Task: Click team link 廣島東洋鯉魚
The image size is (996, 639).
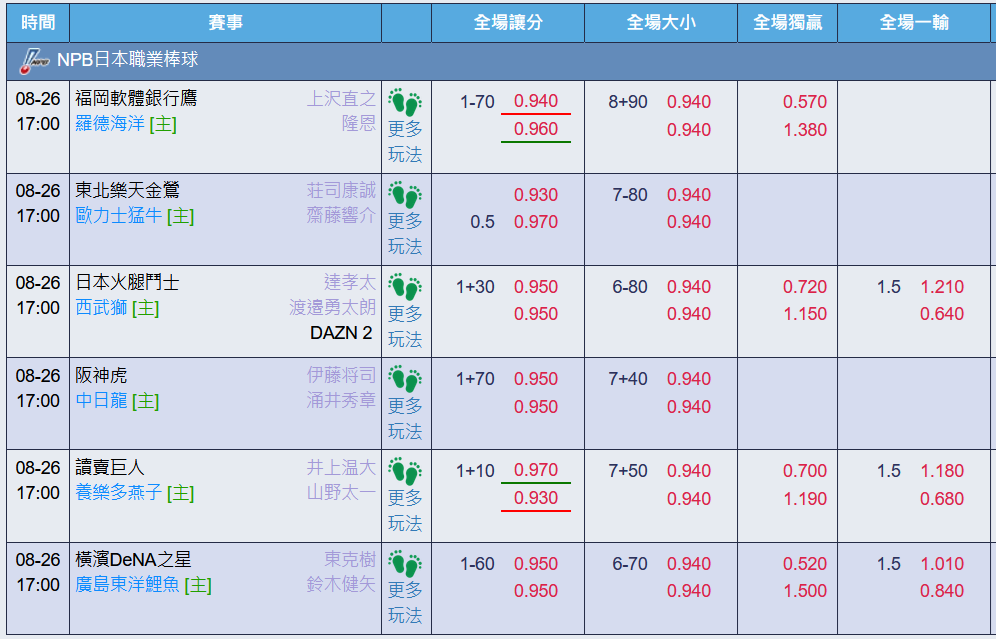Action: pos(127,585)
